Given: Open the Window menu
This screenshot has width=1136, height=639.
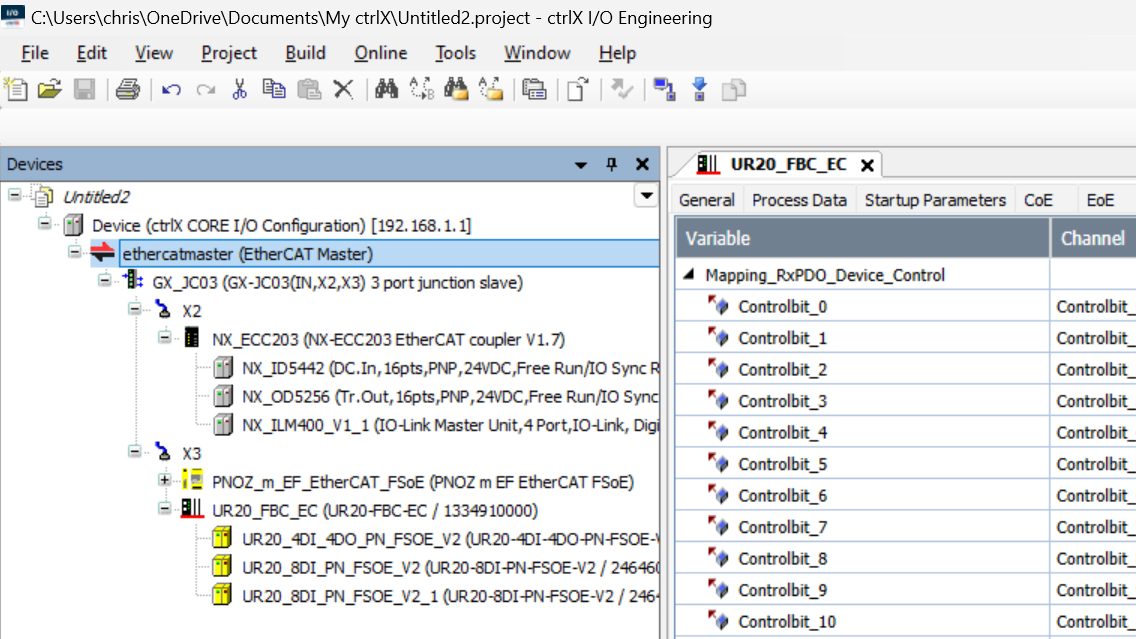Looking at the screenshot, I should coord(537,53).
